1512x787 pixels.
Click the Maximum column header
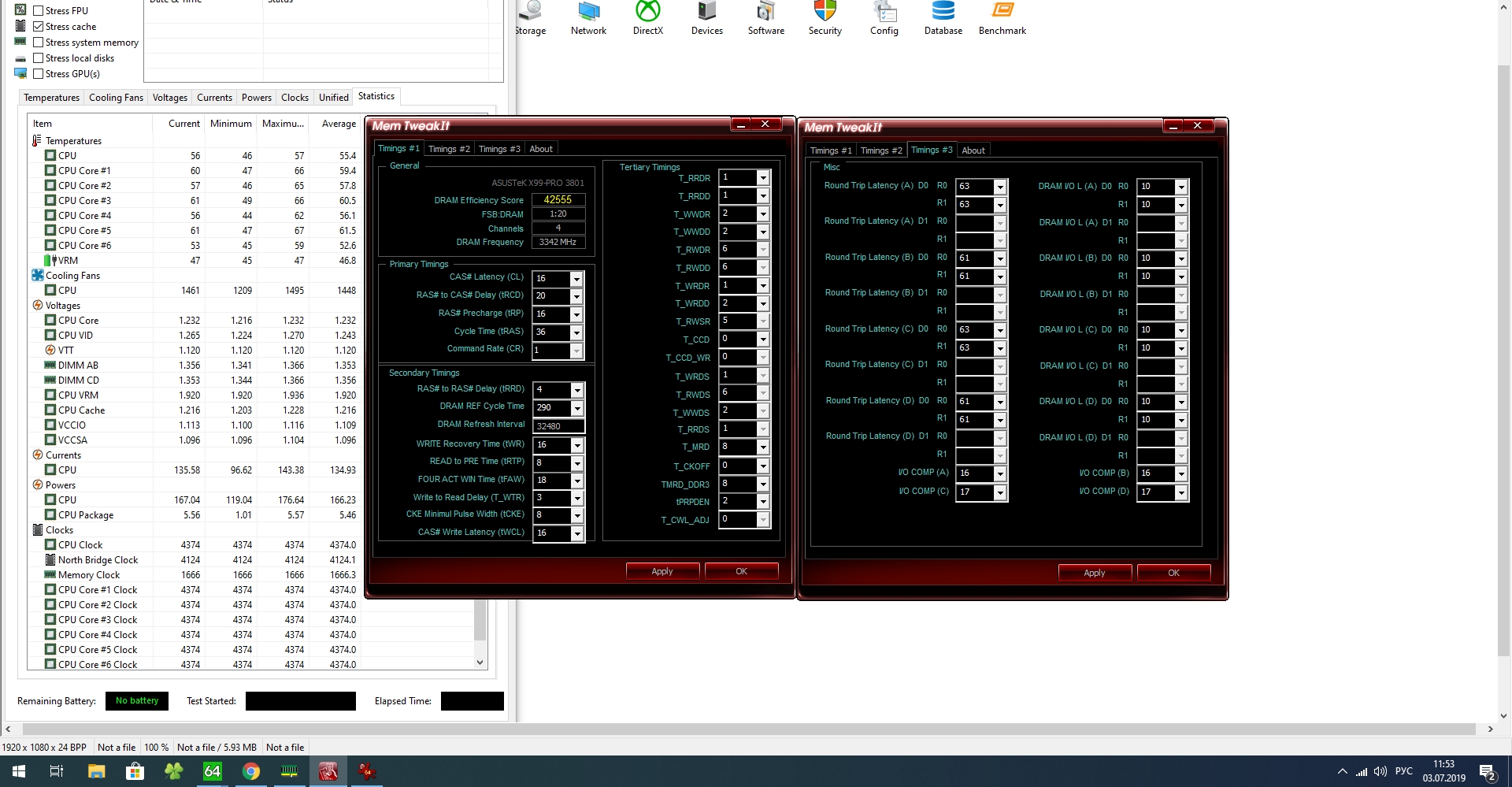[x=283, y=124]
